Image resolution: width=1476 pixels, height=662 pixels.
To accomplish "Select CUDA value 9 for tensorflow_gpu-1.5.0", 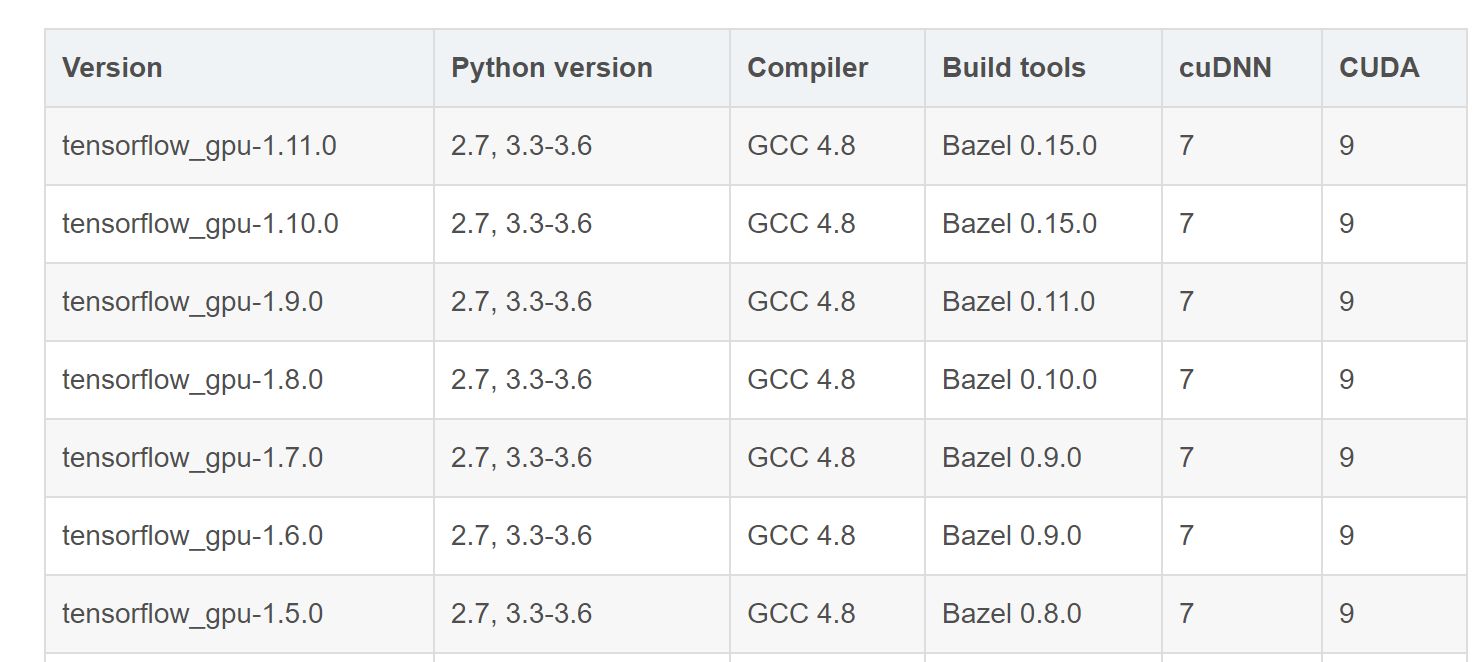I will [x=1394, y=614].
